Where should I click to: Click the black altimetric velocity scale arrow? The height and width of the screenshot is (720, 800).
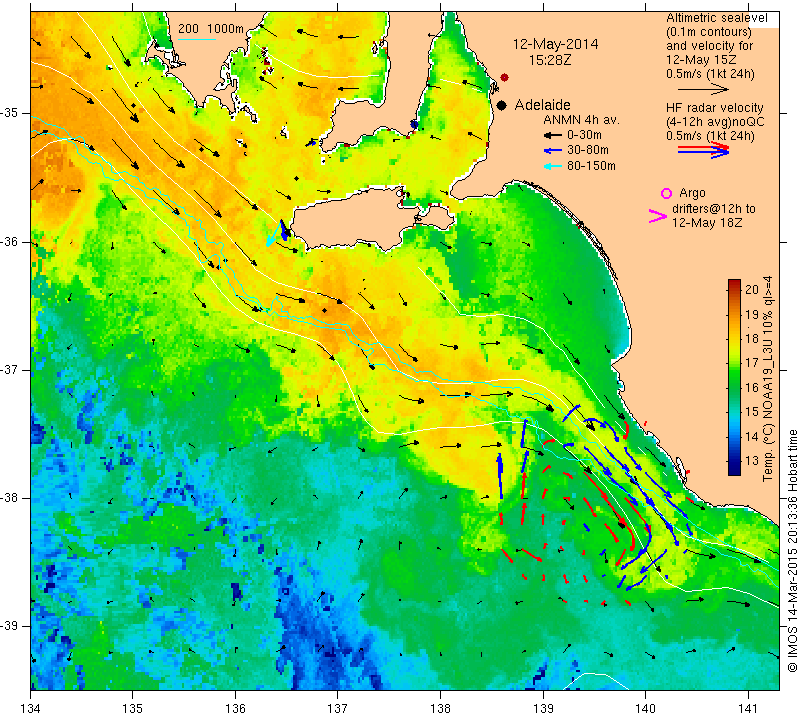click(x=704, y=89)
